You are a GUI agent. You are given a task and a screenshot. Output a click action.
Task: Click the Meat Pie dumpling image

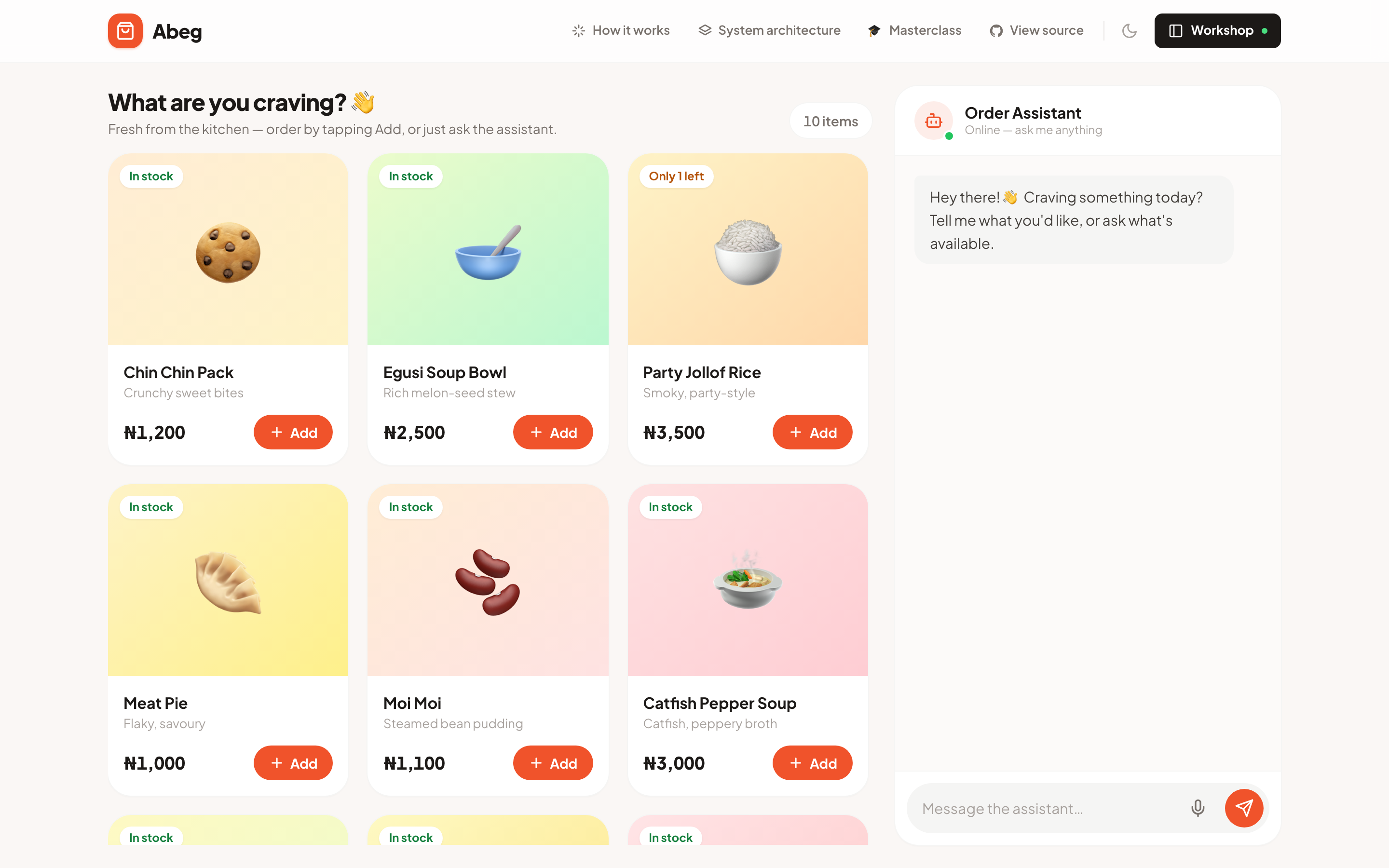tap(228, 583)
